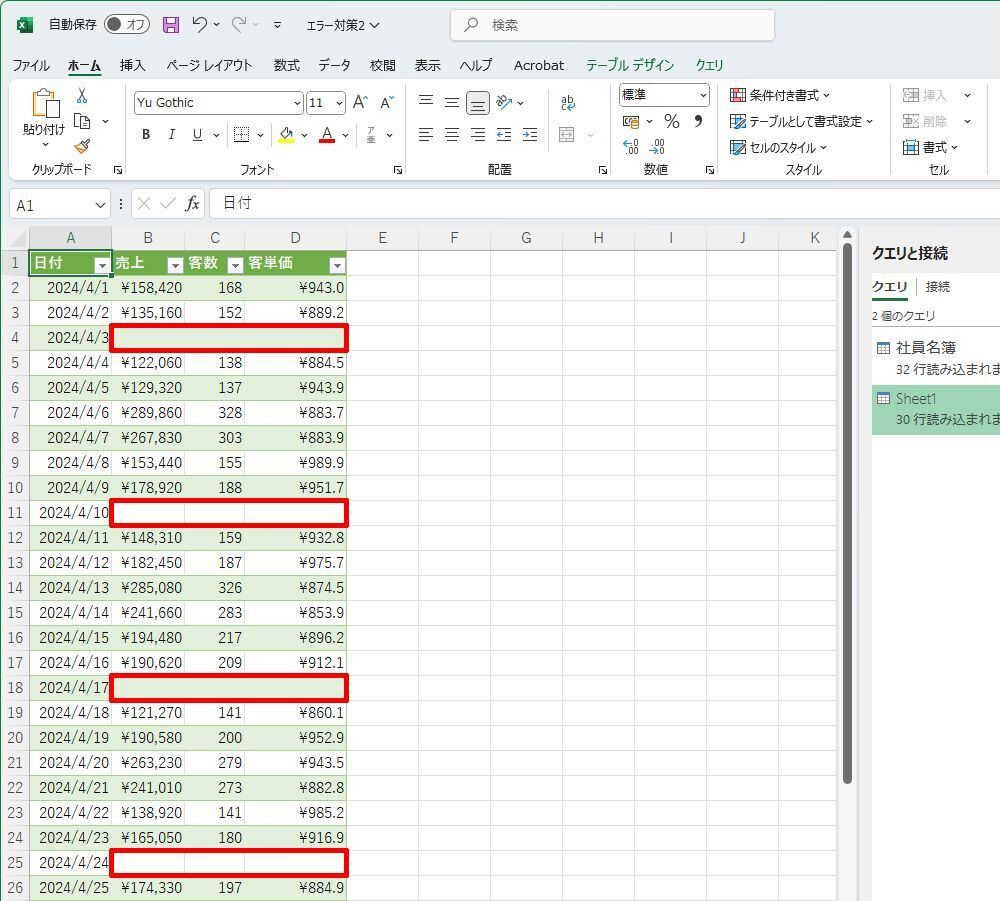Click the Undo arrow icon
The height and width of the screenshot is (901, 1000).
point(200,25)
